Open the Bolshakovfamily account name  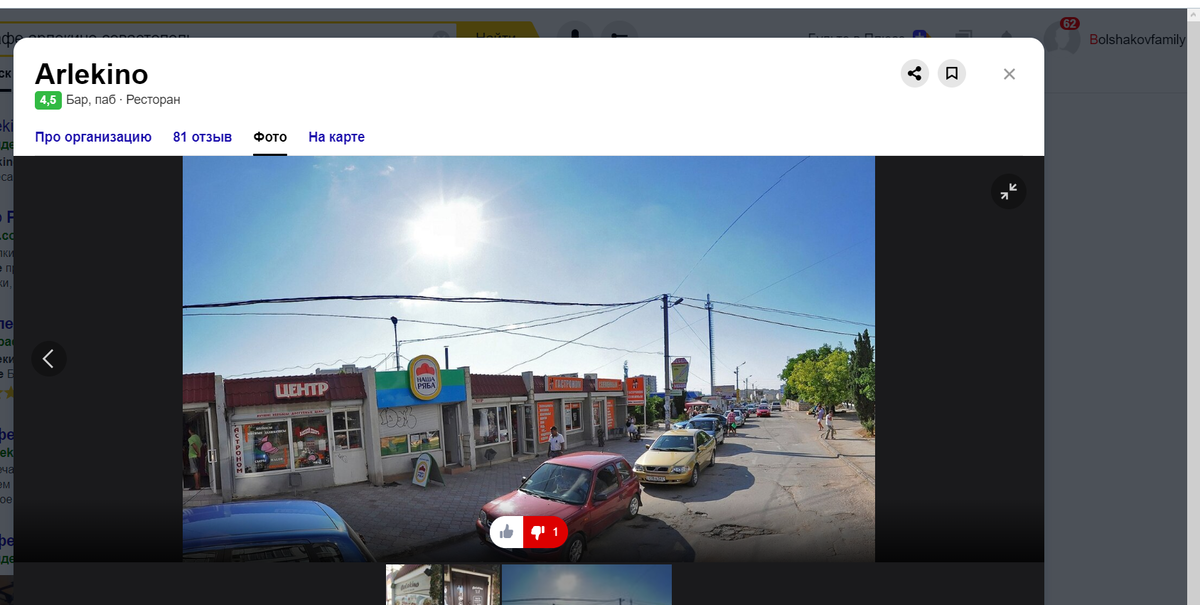[x=1137, y=39]
